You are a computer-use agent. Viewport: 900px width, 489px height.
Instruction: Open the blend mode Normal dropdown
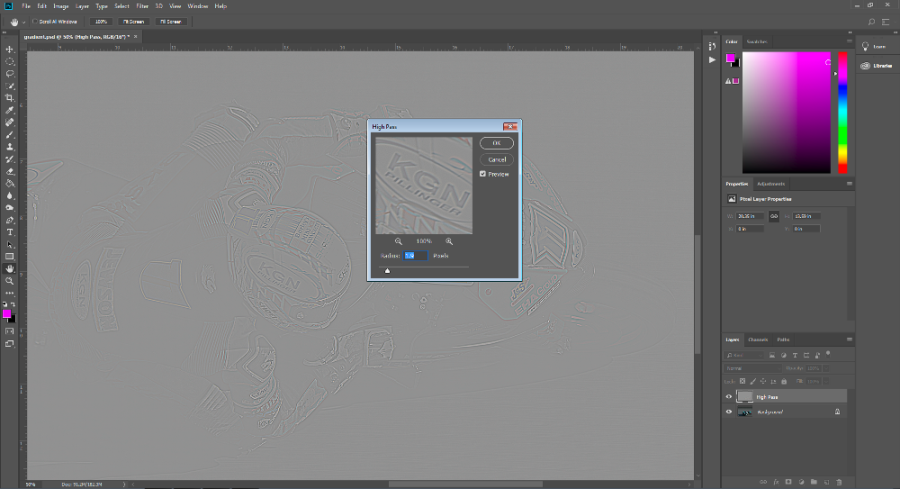pos(752,368)
